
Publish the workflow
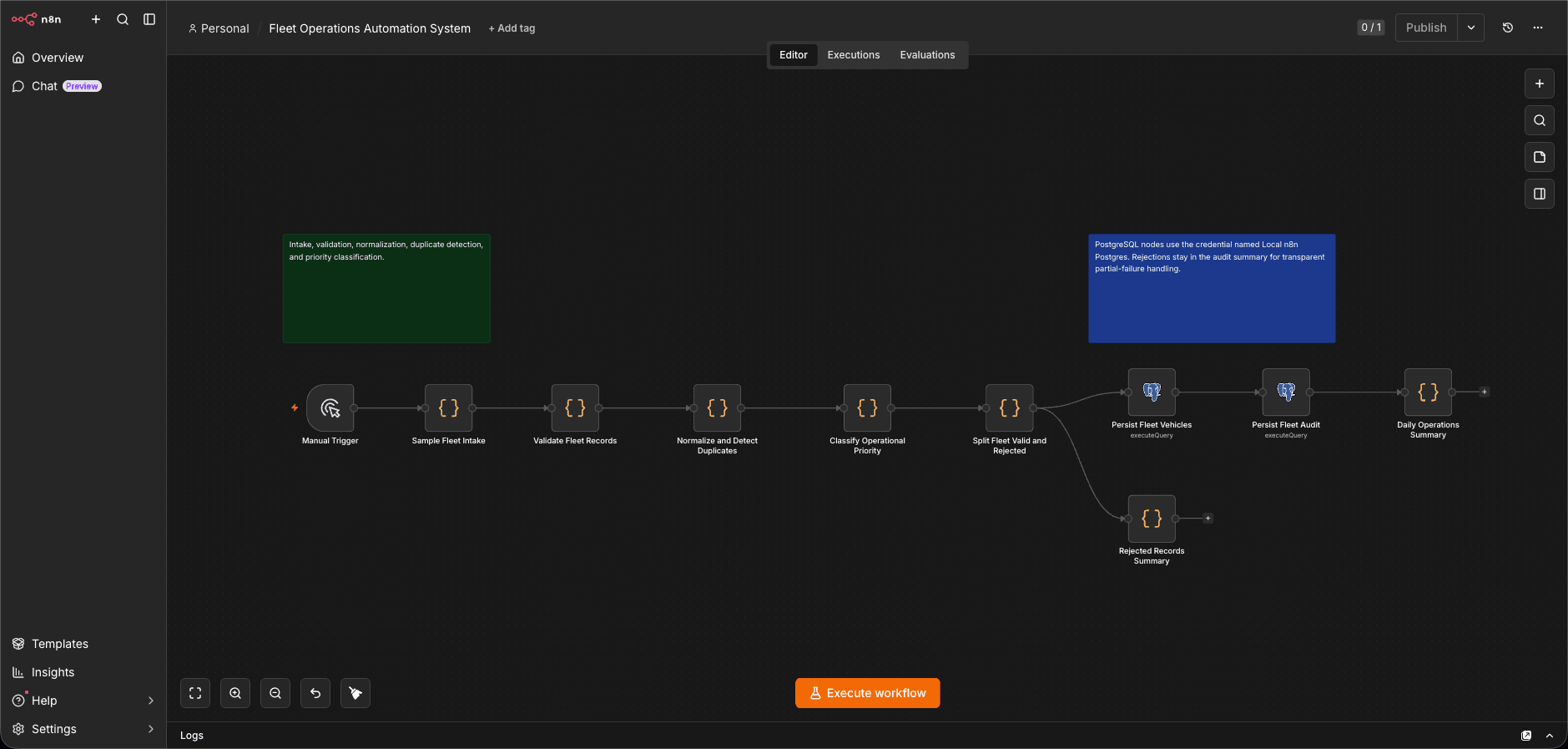1426,28
